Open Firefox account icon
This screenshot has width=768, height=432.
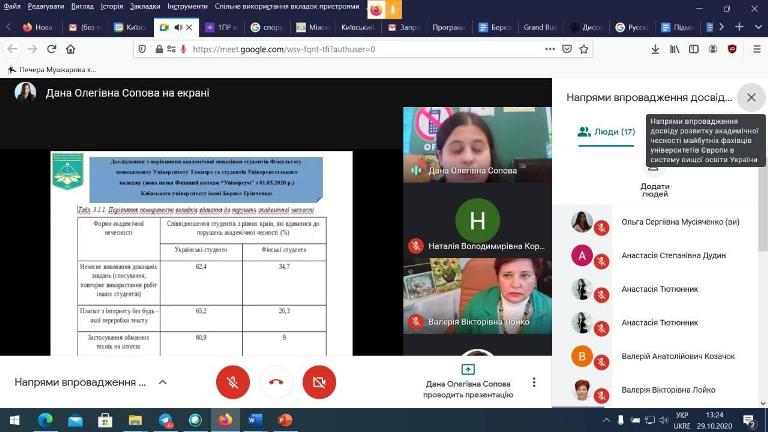pyautogui.click(x=713, y=49)
